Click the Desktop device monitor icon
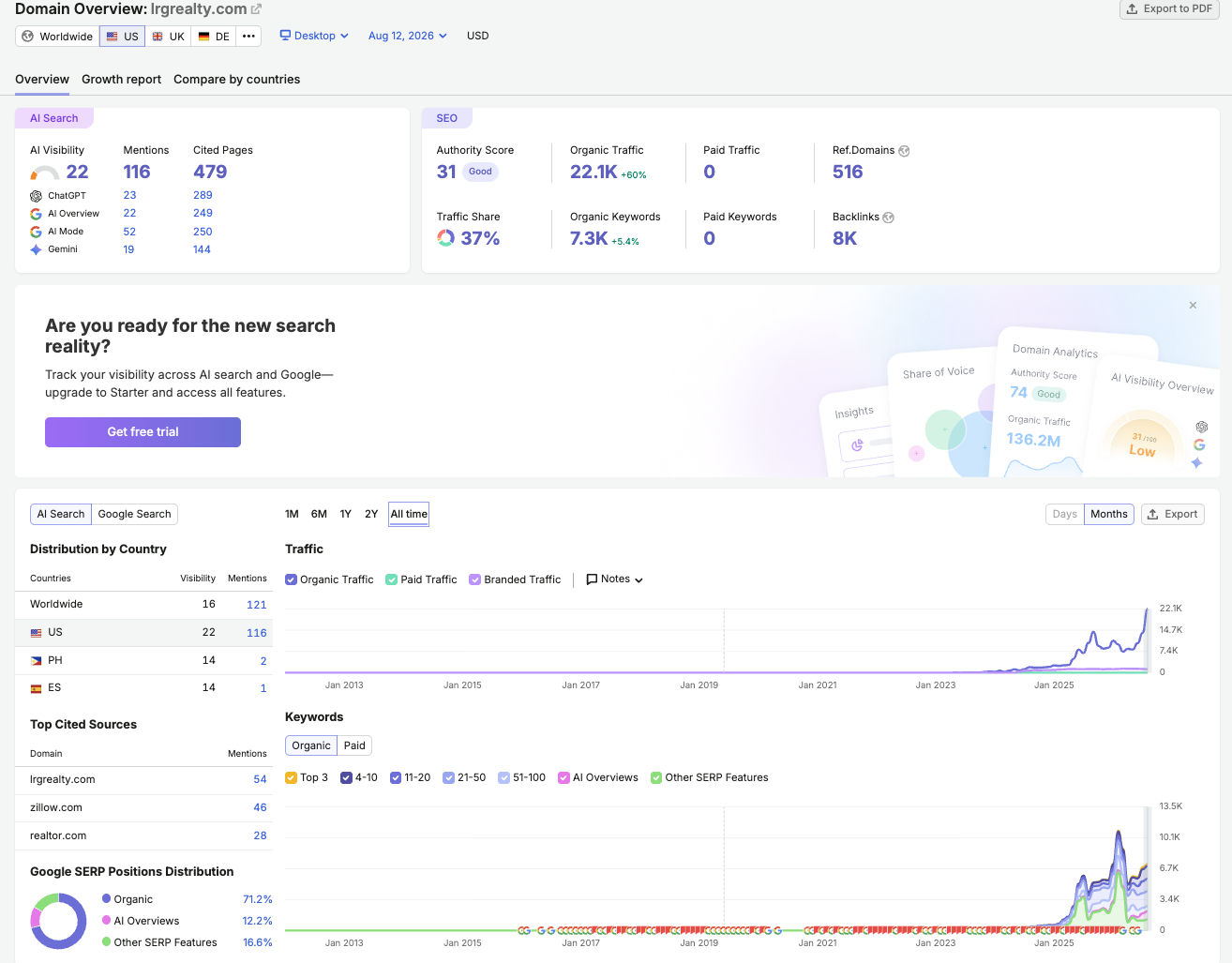The height and width of the screenshot is (963, 1232). coord(285,36)
